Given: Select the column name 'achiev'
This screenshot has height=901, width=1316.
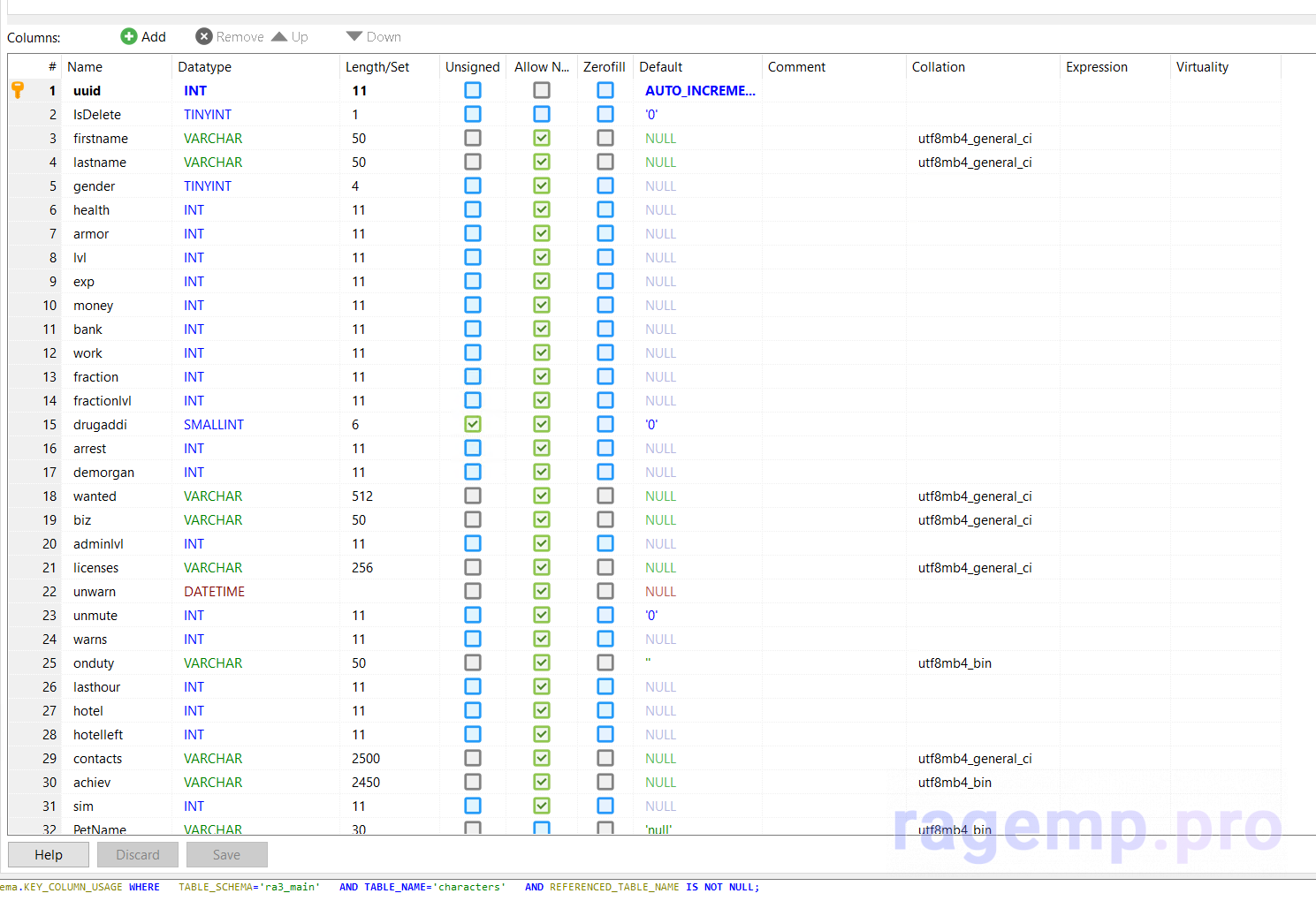Looking at the screenshot, I should point(92,782).
